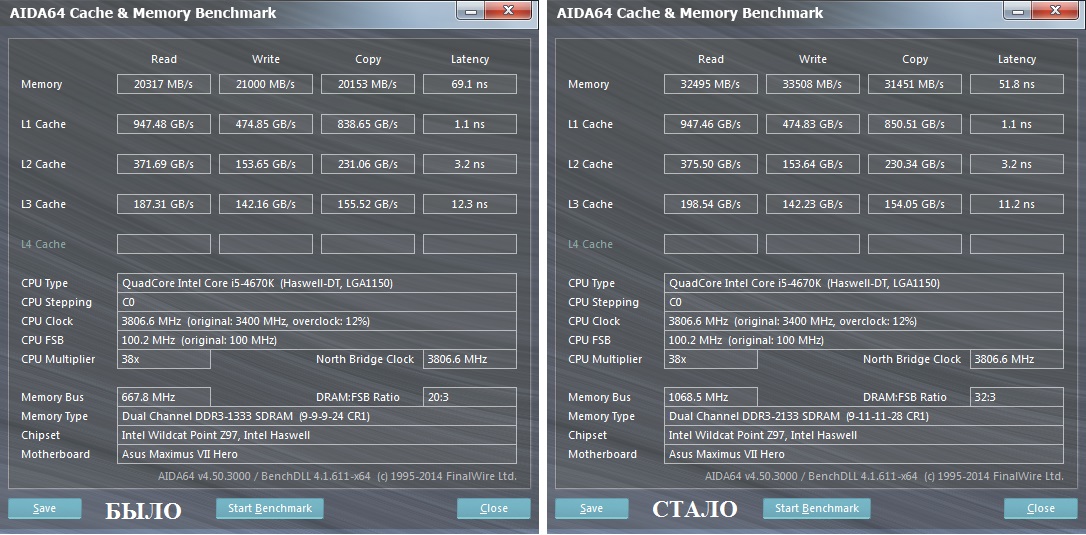
Task: Click L1 Cache Read 947.46 GB/s
Action: [x=711, y=124]
